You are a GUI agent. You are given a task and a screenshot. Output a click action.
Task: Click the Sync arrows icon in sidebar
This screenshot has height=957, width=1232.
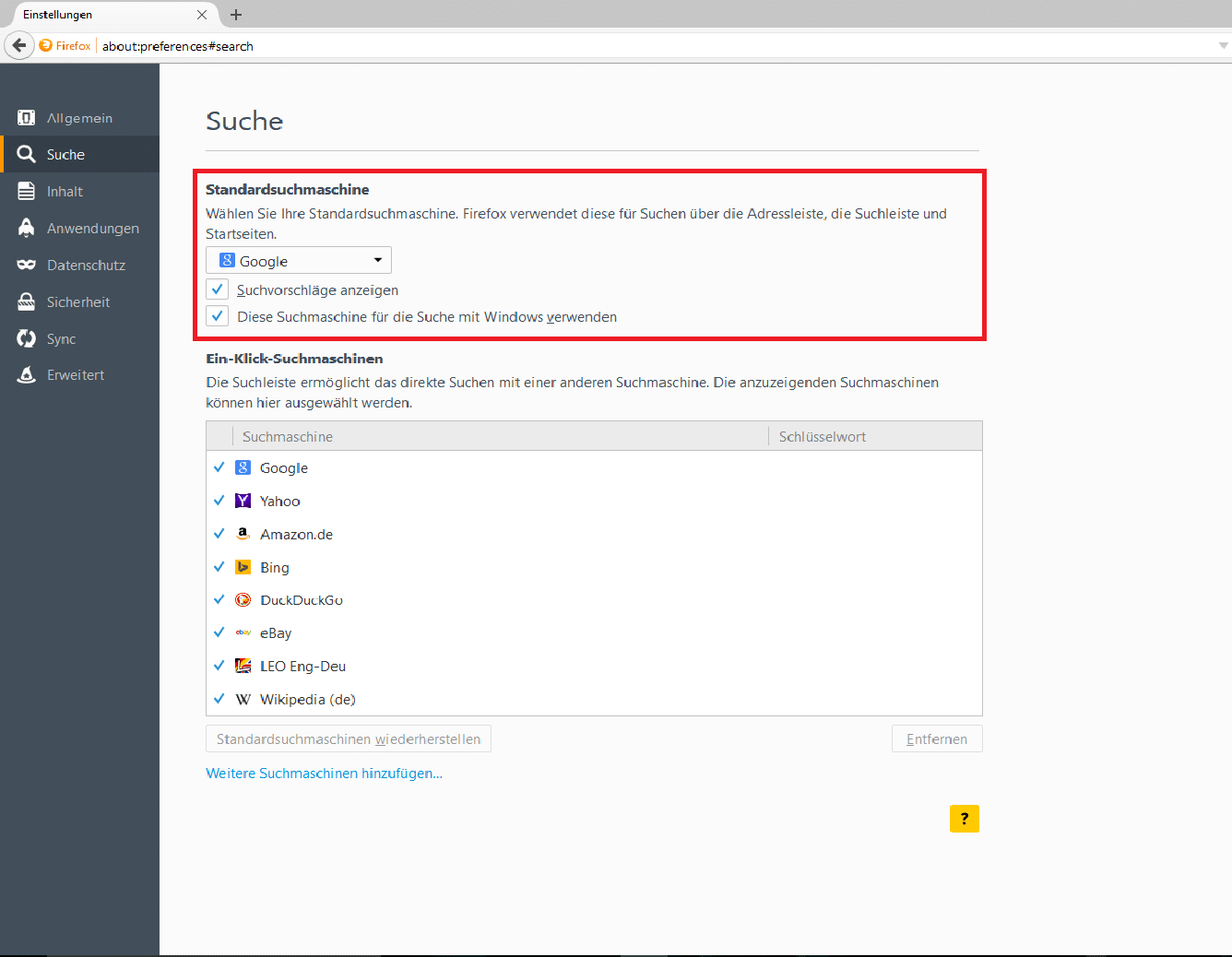(26, 338)
